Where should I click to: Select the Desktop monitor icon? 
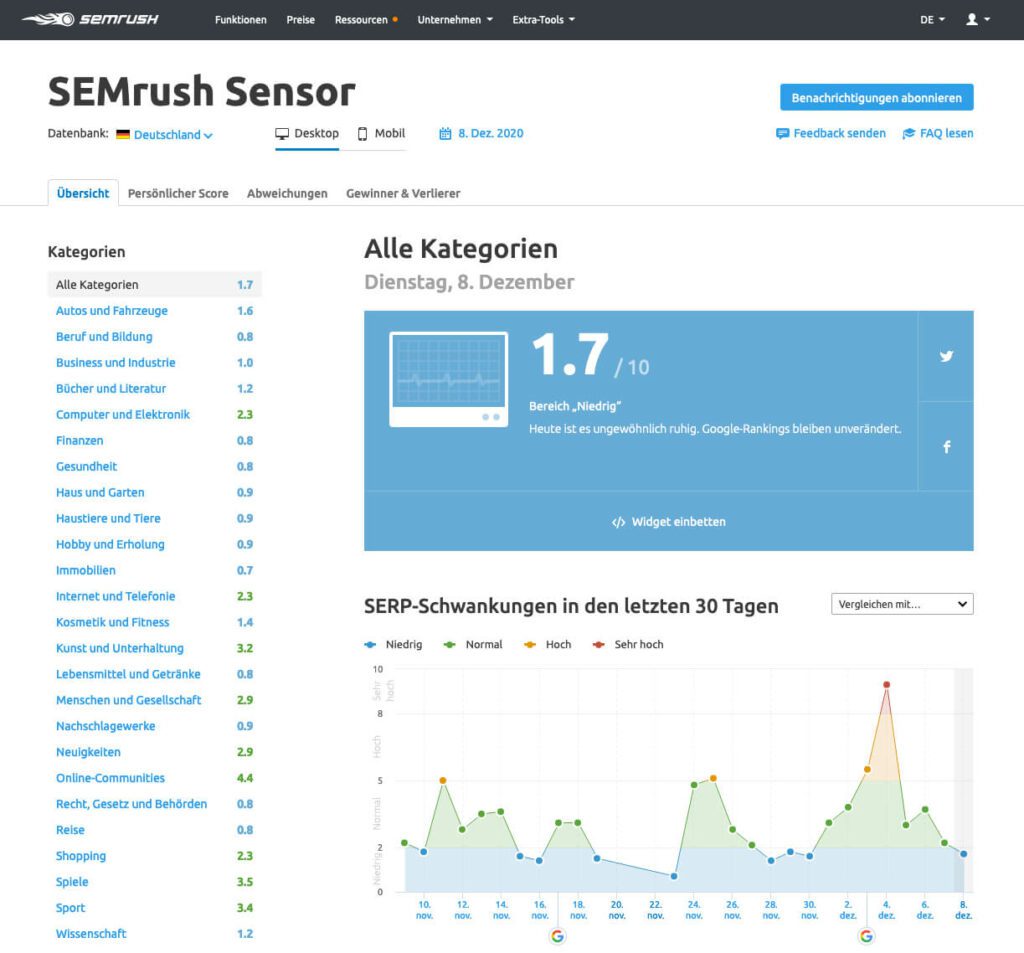coord(281,132)
